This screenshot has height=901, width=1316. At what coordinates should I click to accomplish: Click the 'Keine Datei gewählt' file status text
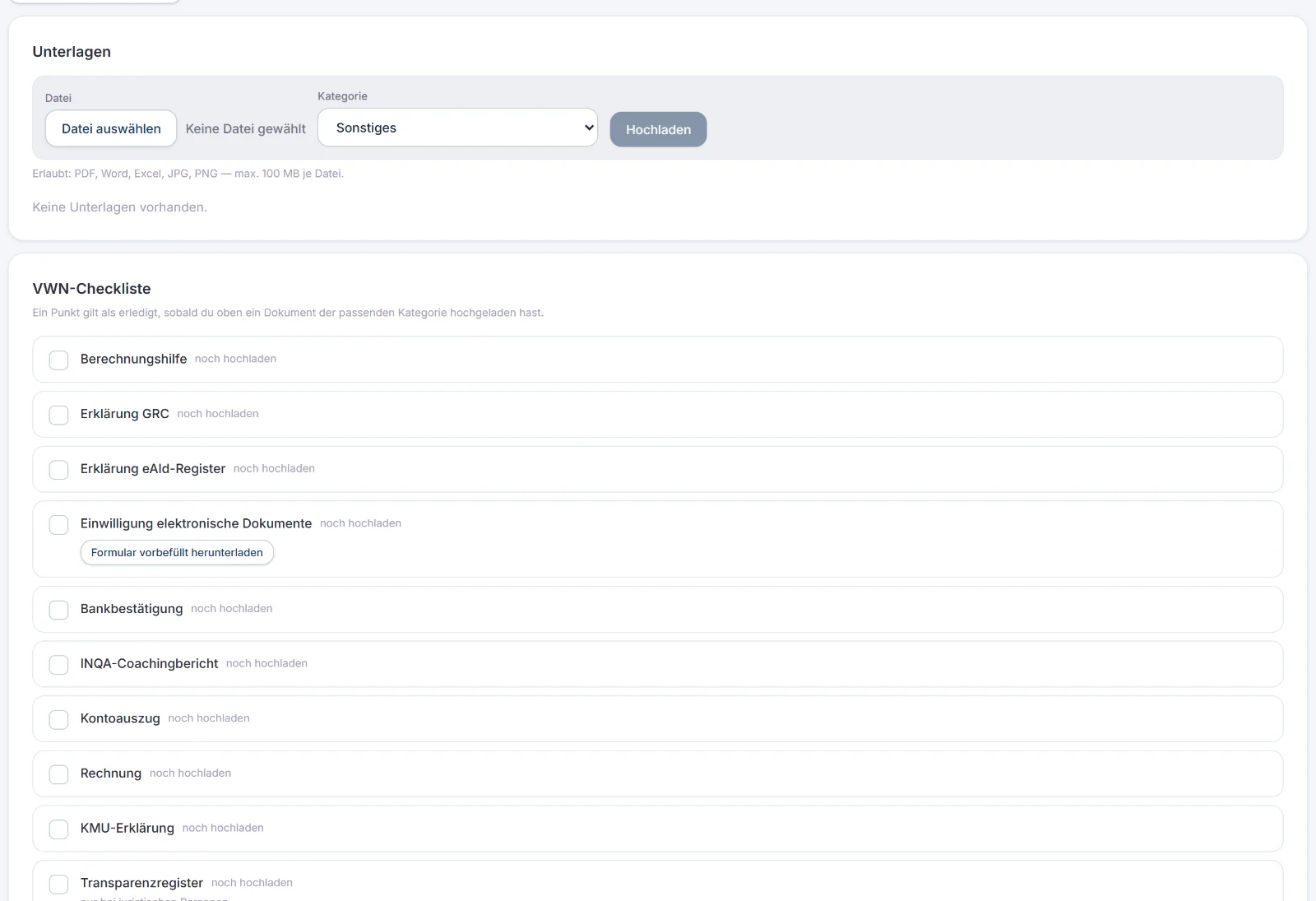point(245,128)
